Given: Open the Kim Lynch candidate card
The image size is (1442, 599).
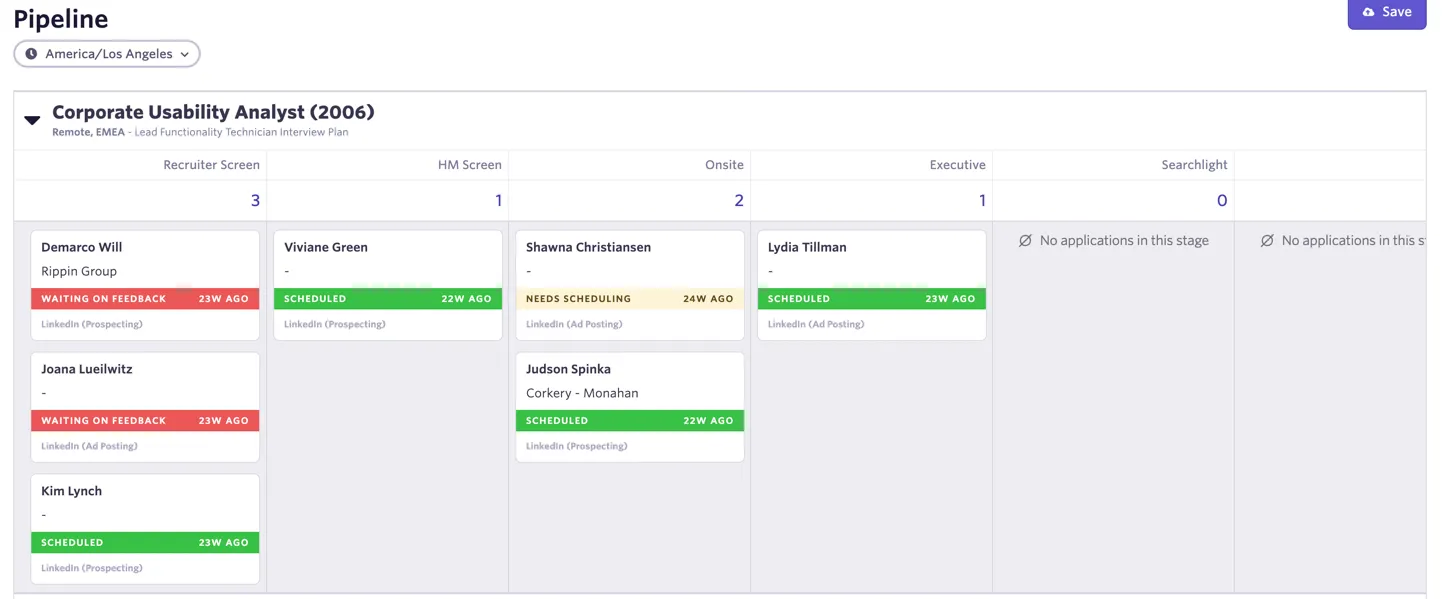Looking at the screenshot, I should tap(145, 529).
